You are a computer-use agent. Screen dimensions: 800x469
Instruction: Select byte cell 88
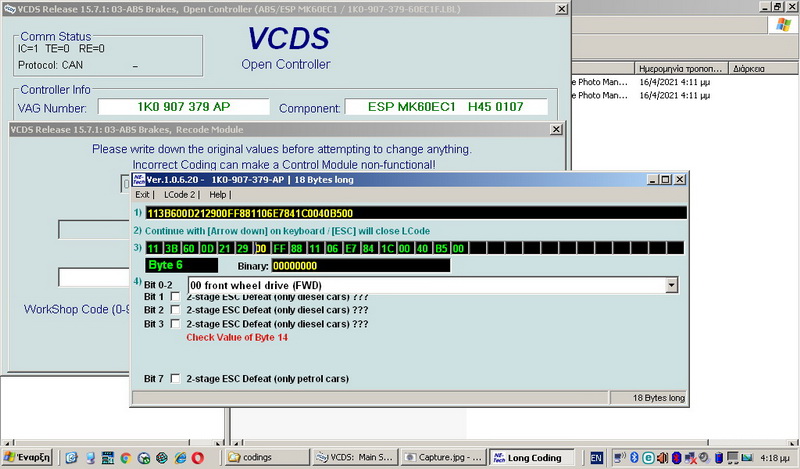coord(297,249)
